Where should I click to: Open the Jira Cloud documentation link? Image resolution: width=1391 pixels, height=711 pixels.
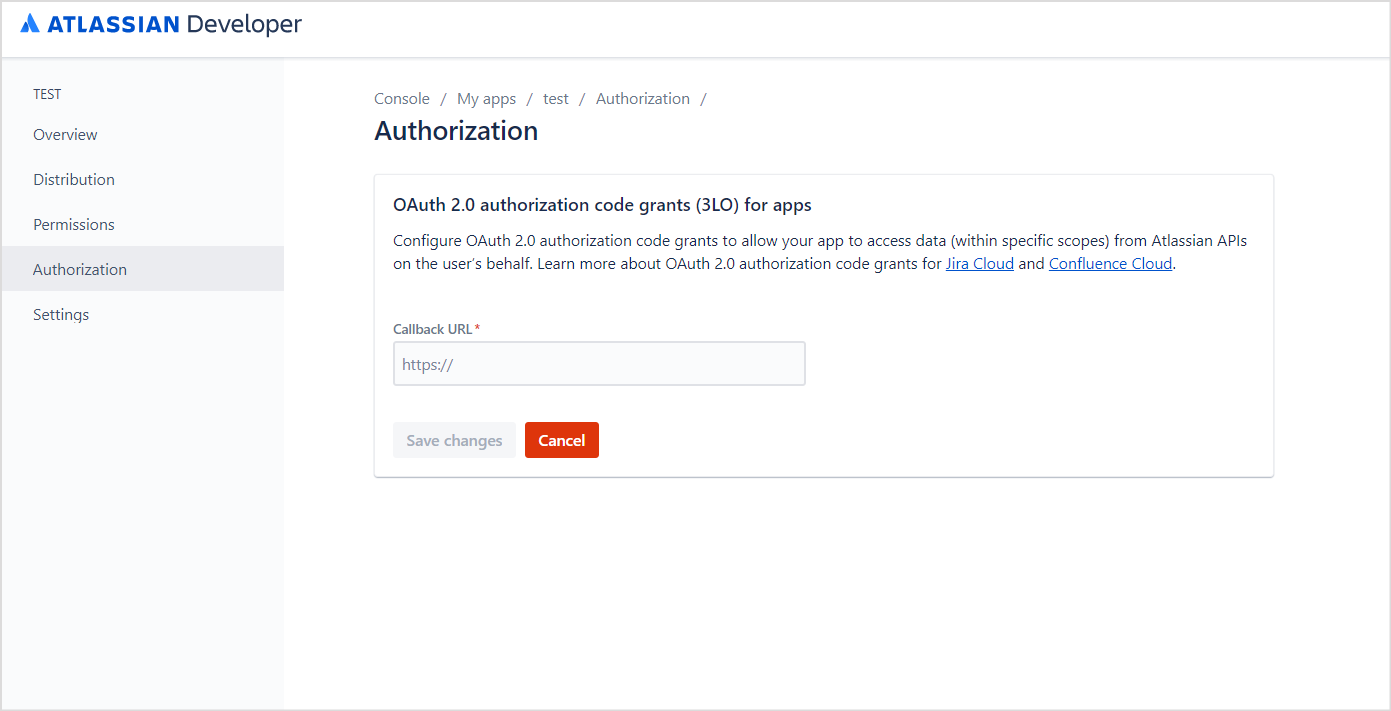tap(980, 265)
